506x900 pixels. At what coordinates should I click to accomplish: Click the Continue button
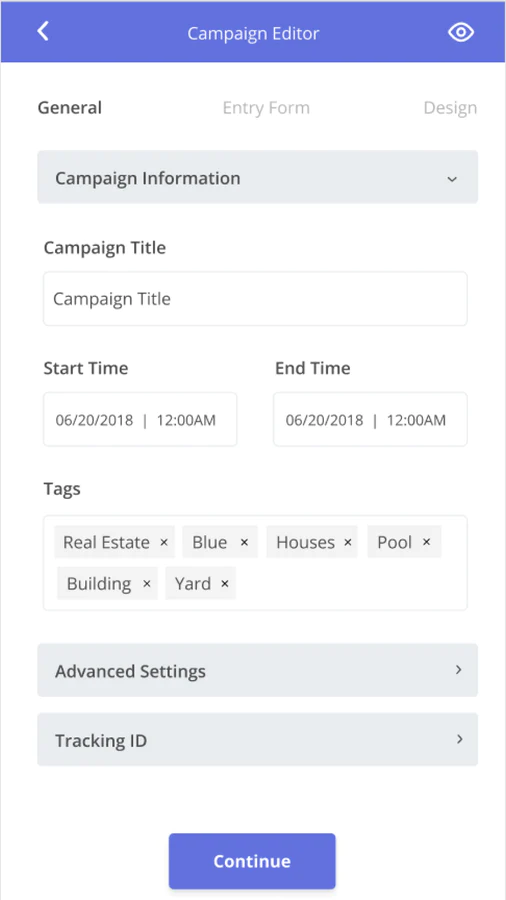[252, 861]
